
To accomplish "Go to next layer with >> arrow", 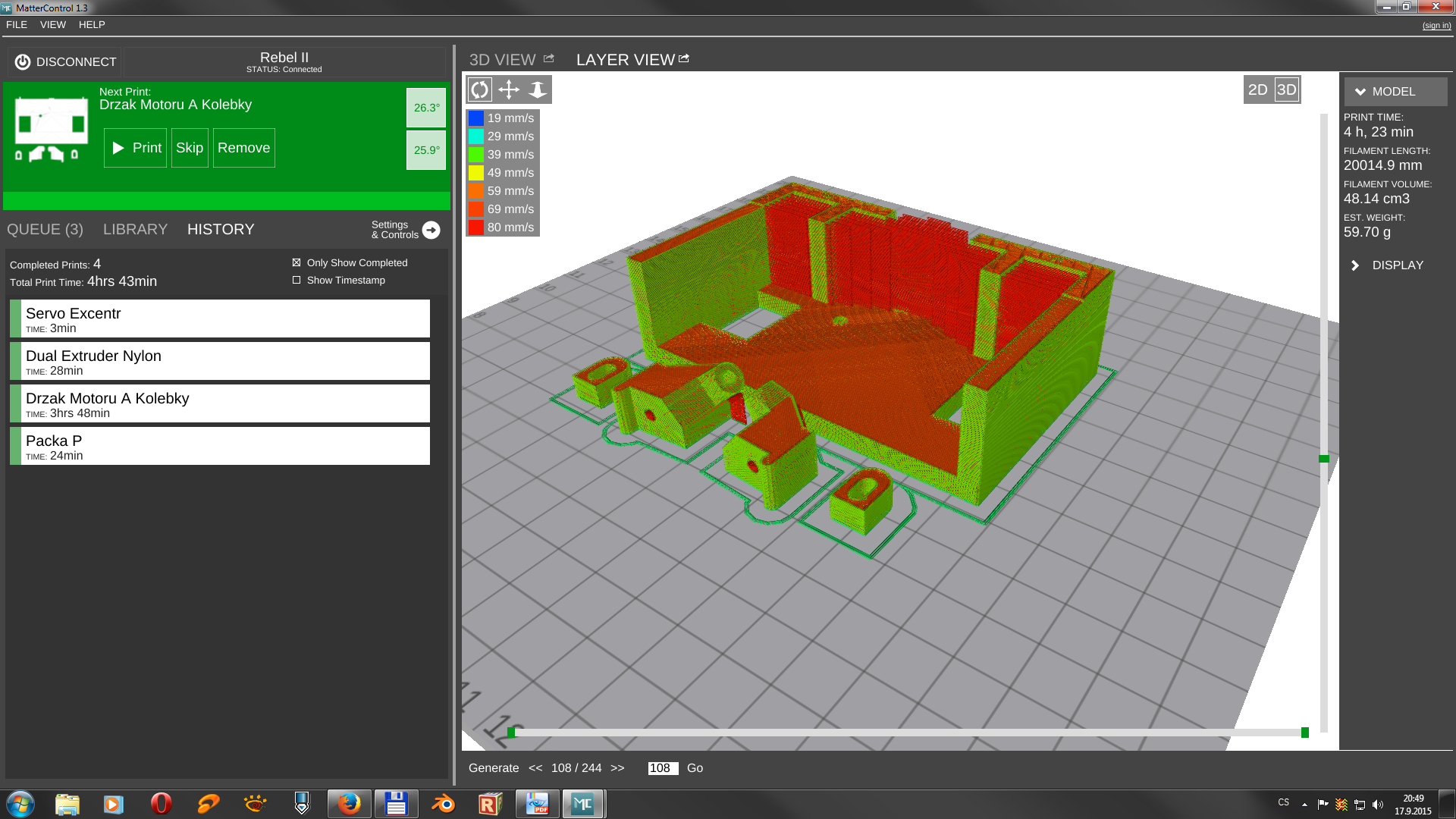I will point(617,768).
